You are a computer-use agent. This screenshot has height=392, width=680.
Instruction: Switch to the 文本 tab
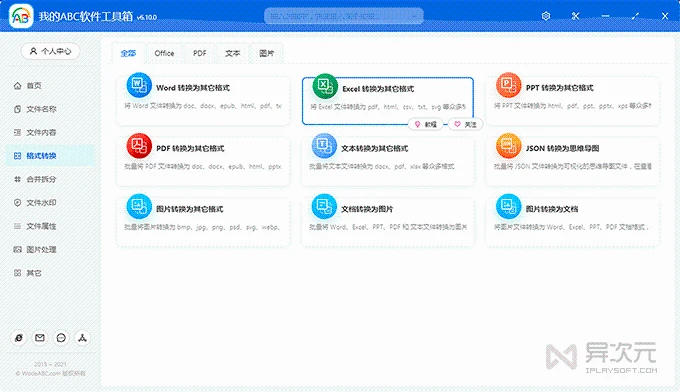(232, 53)
